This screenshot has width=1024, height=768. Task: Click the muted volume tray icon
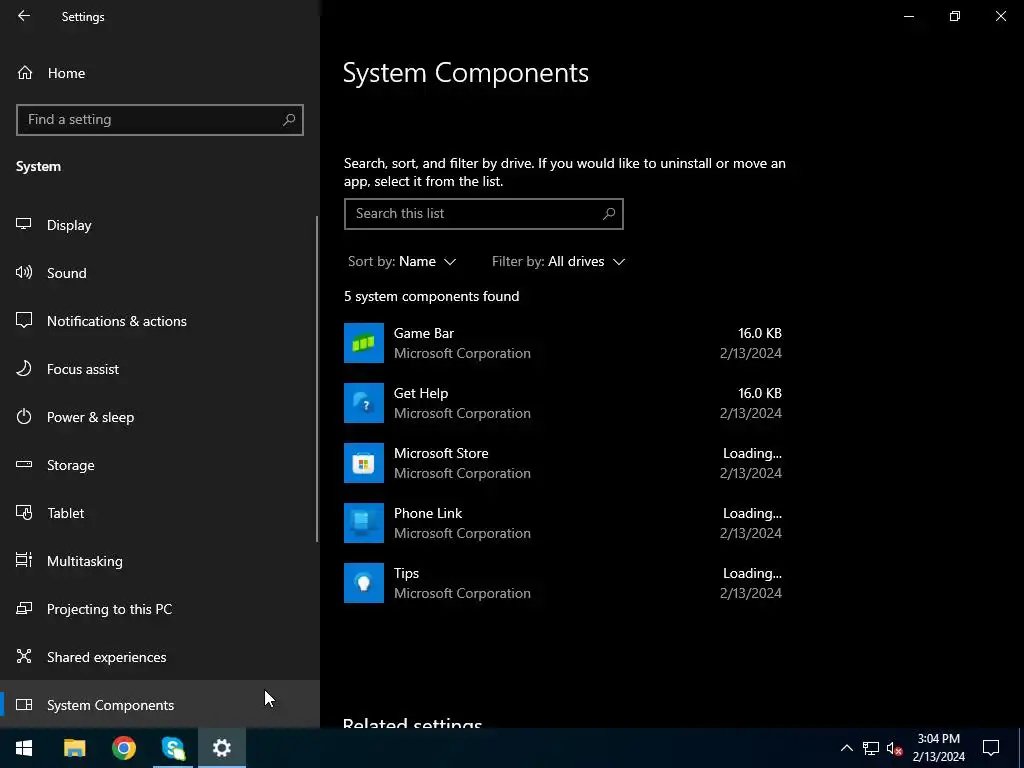tap(895, 748)
